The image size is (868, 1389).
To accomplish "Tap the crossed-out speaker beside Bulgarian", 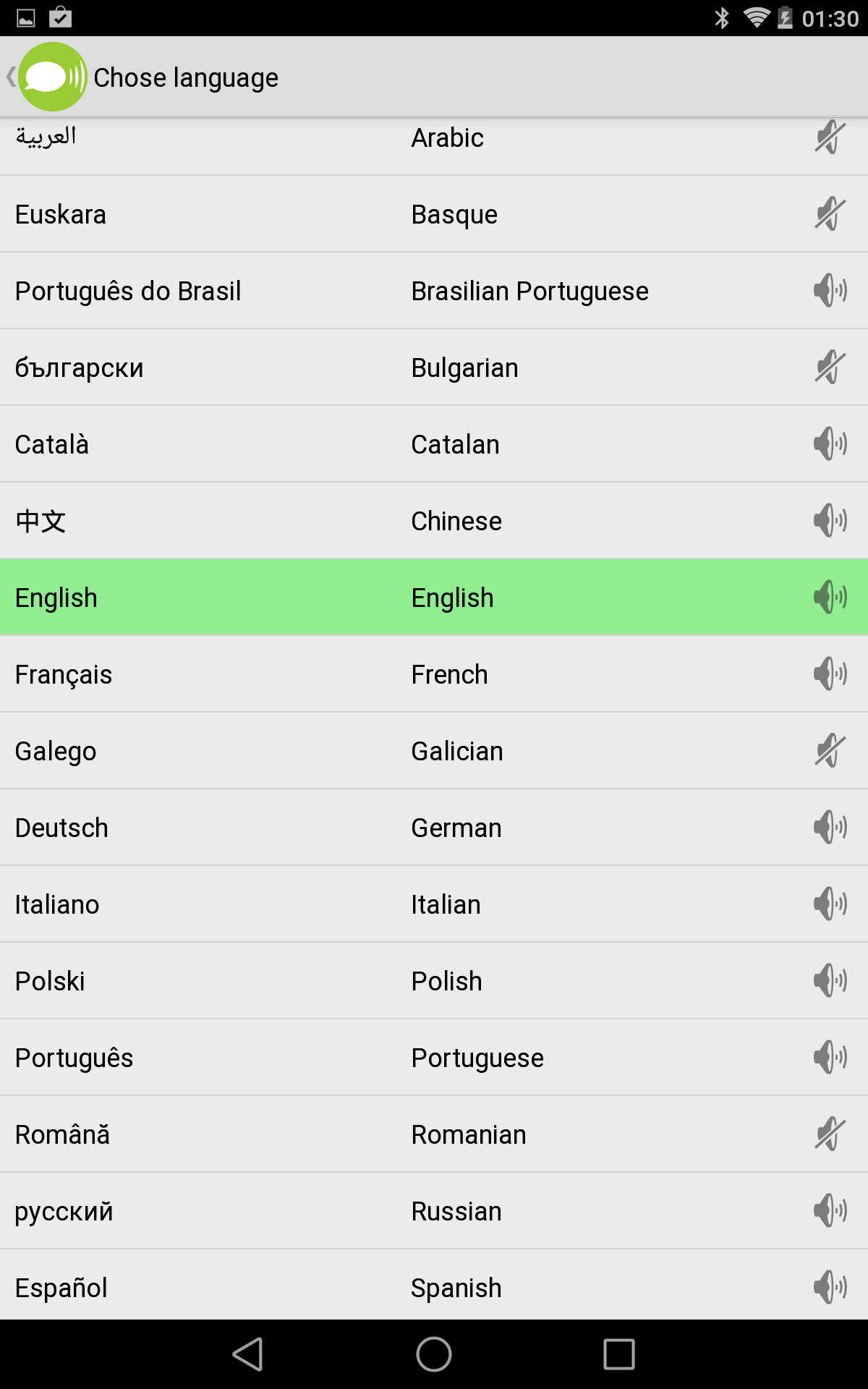I will coord(830,368).
